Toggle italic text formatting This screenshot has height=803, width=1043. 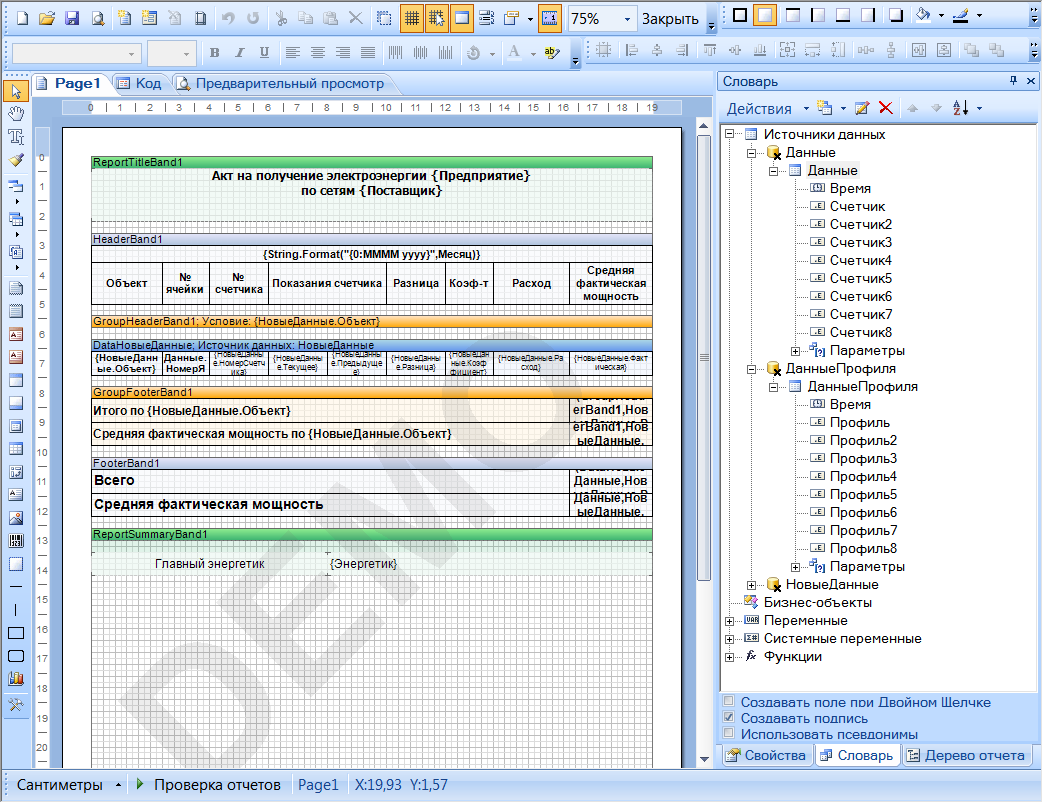pos(239,53)
